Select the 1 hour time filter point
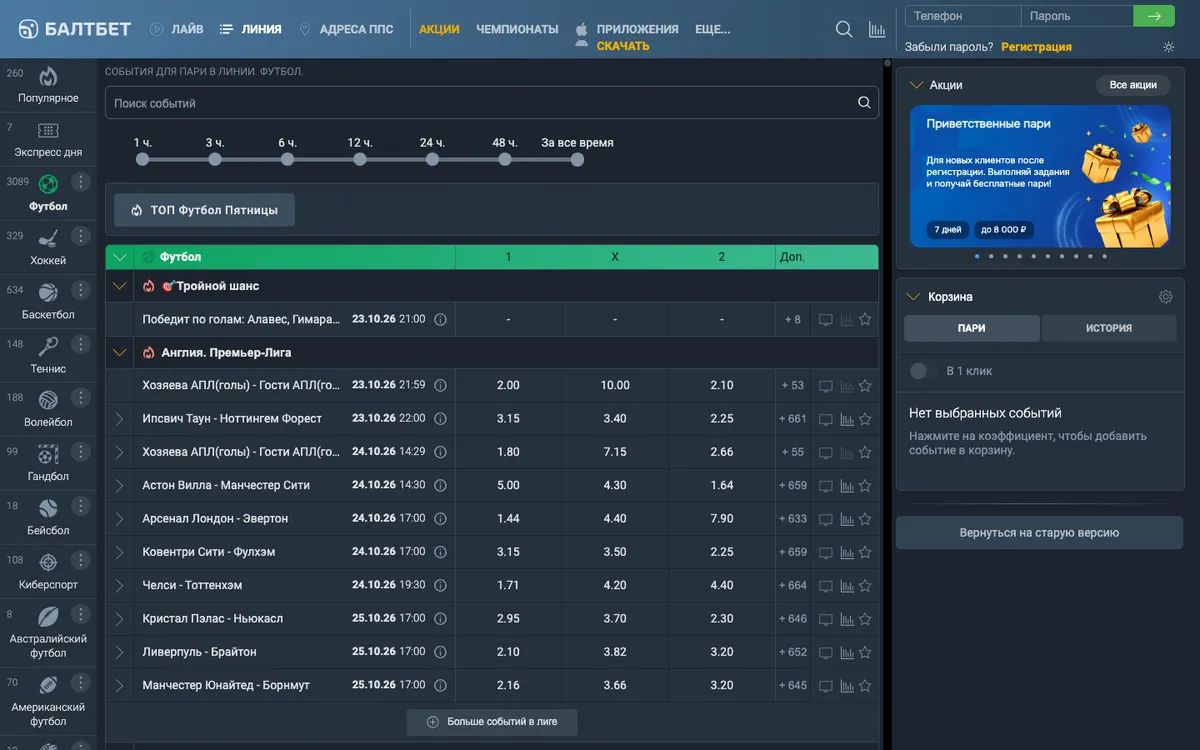 pyautogui.click(x=143, y=159)
